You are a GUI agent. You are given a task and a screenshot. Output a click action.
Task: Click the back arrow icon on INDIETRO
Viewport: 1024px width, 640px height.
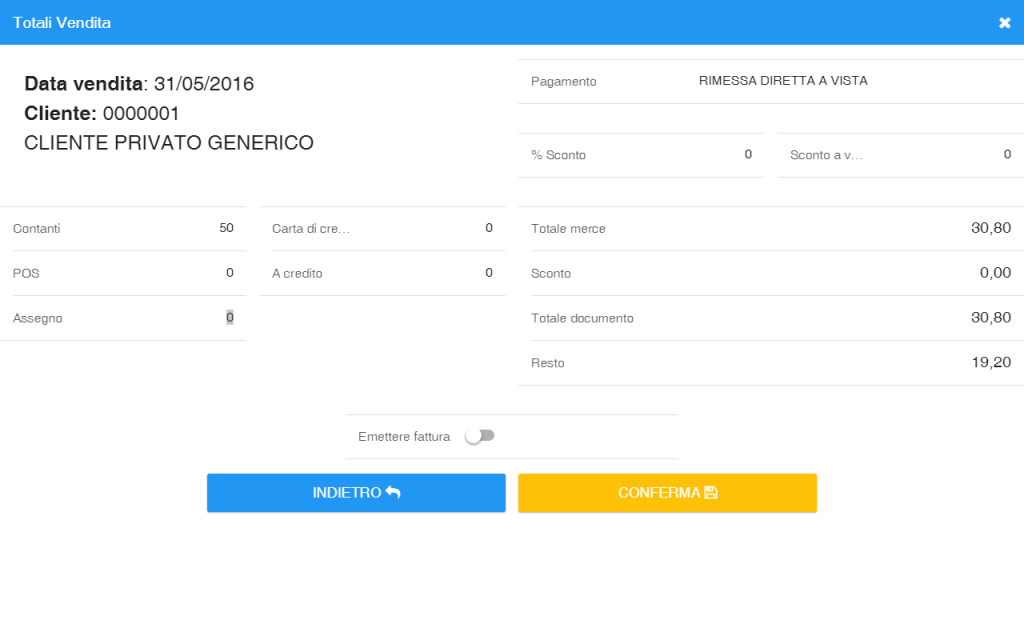click(x=394, y=492)
